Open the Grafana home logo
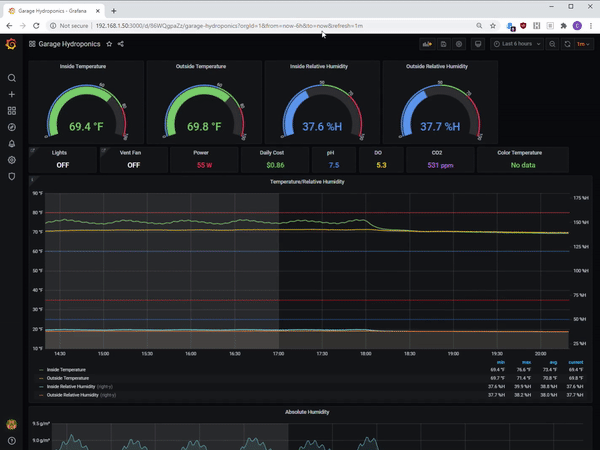The height and width of the screenshot is (450, 600). pyautogui.click(x=11, y=44)
